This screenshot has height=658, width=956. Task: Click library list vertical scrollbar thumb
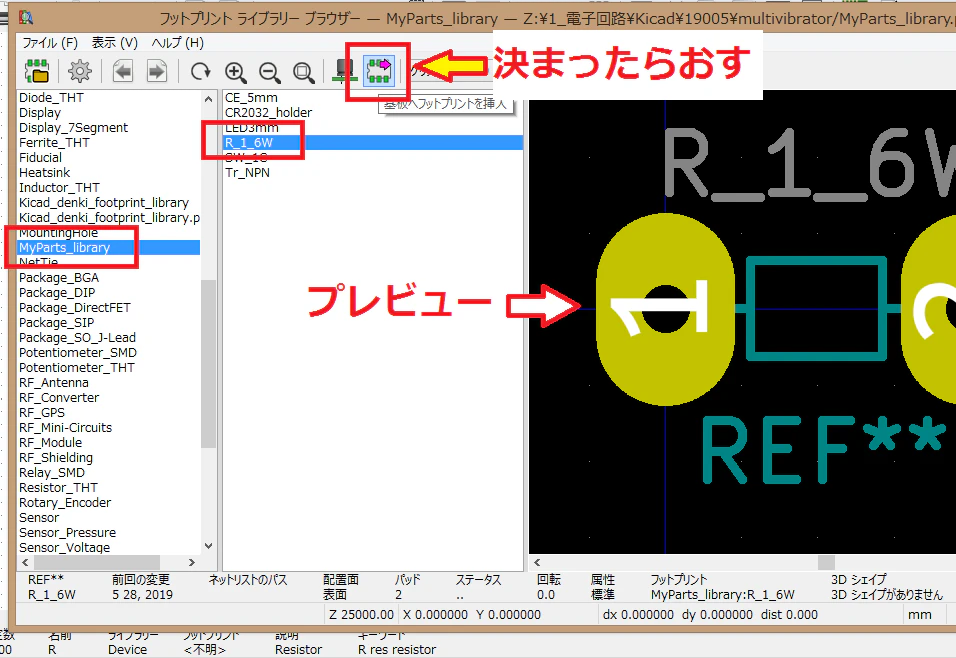[209, 363]
